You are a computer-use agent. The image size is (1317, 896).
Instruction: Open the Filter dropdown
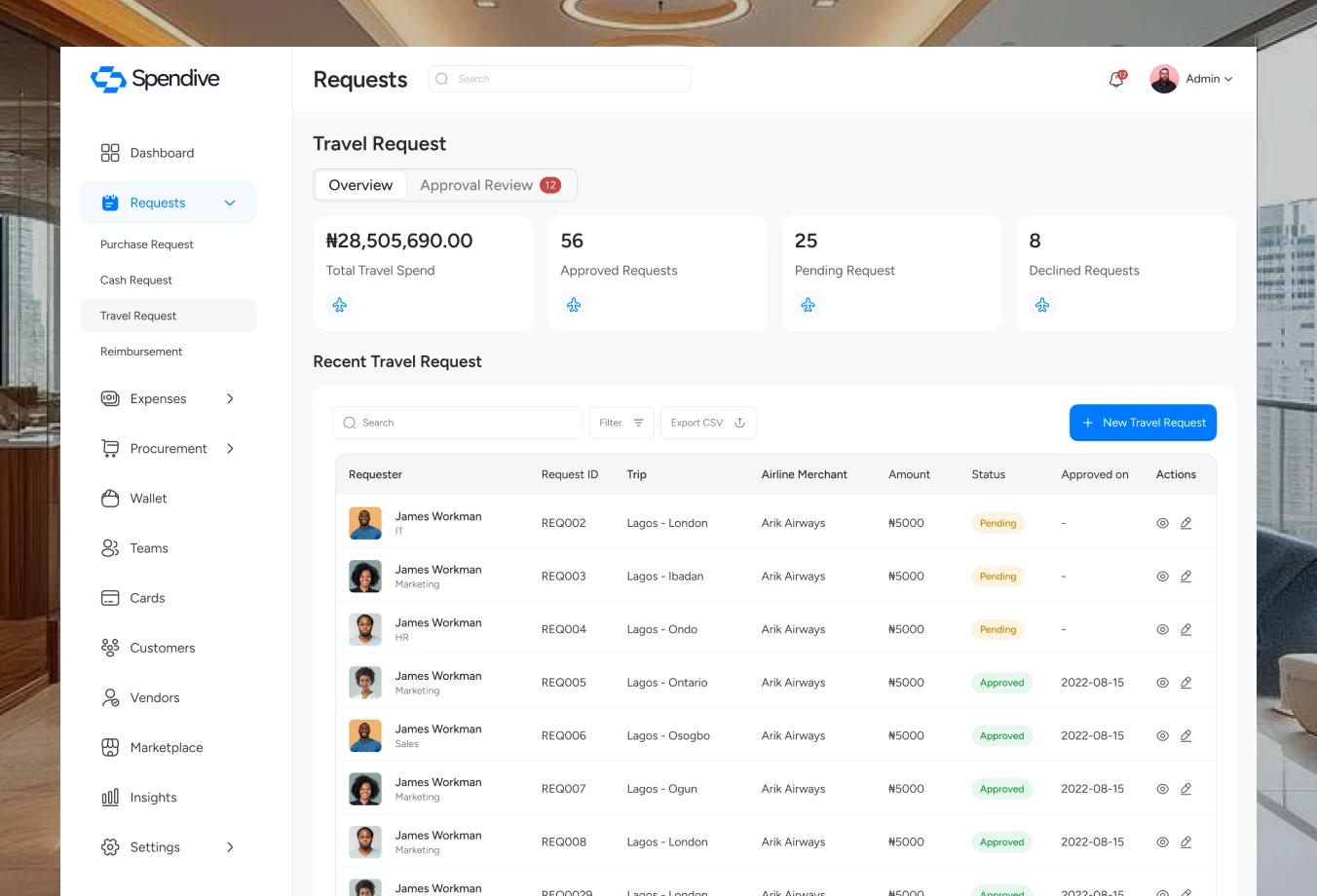pos(621,423)
